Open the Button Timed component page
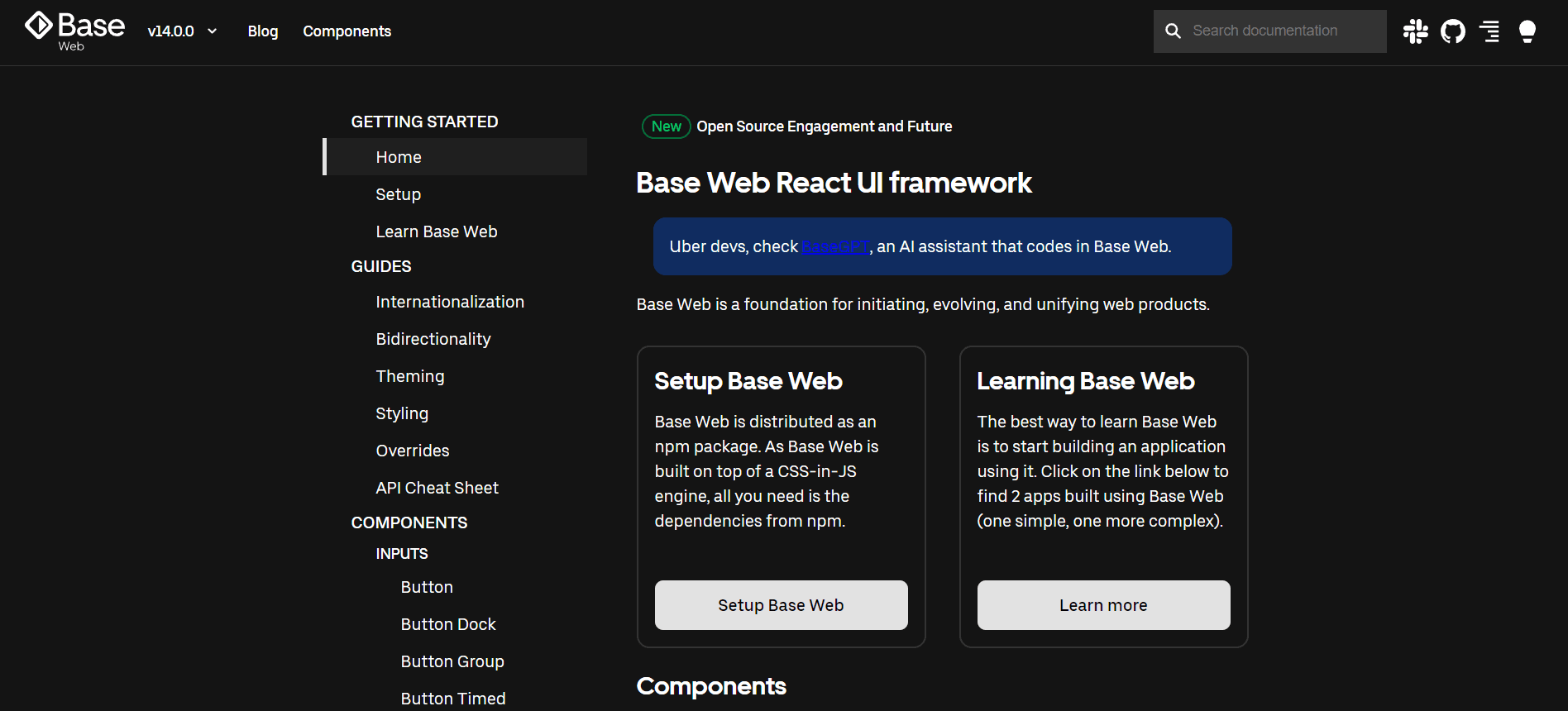This screenshot has height=711, width=1568. [x=453, y=699]
